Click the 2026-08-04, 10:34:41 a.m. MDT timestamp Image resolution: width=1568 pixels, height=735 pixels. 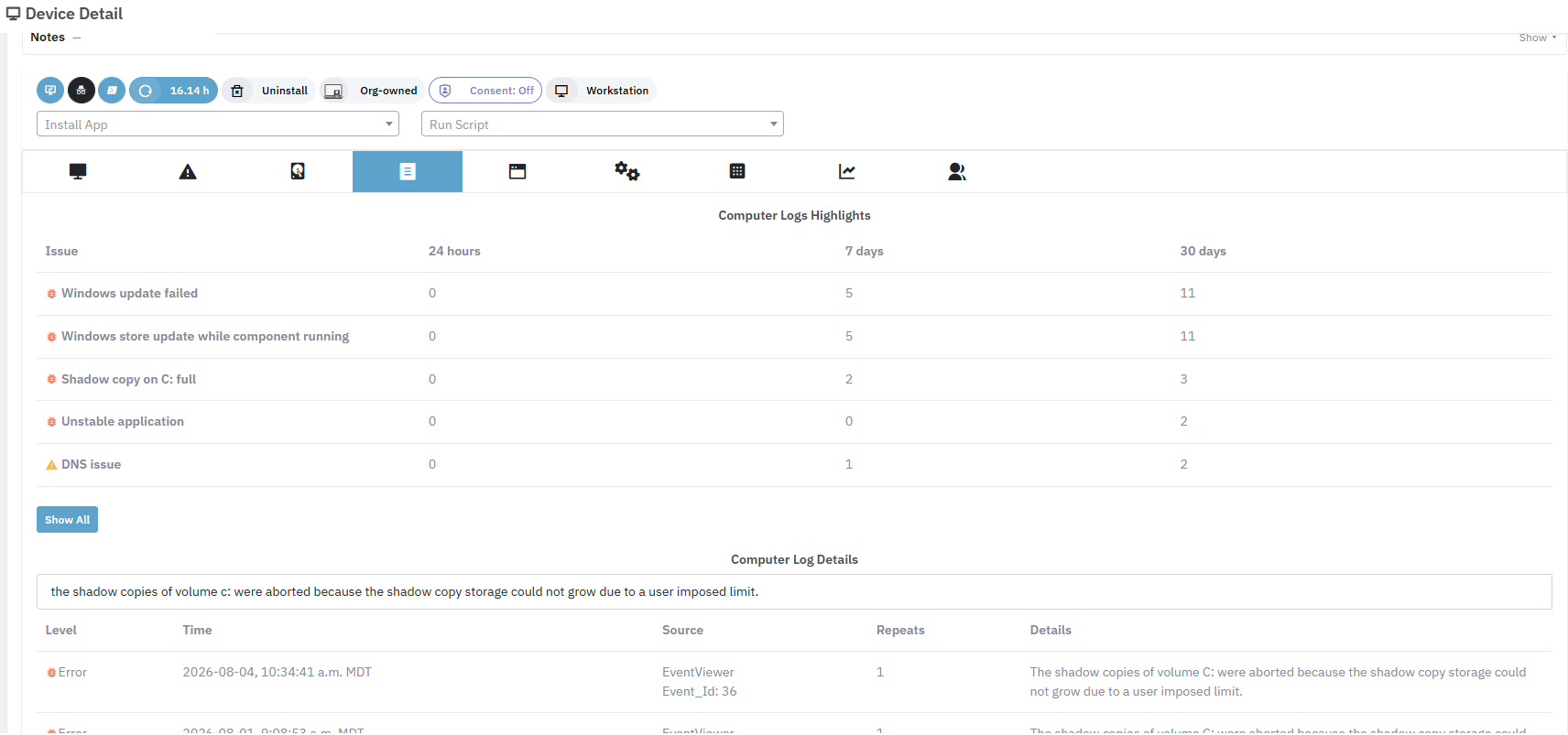point(277,672)
